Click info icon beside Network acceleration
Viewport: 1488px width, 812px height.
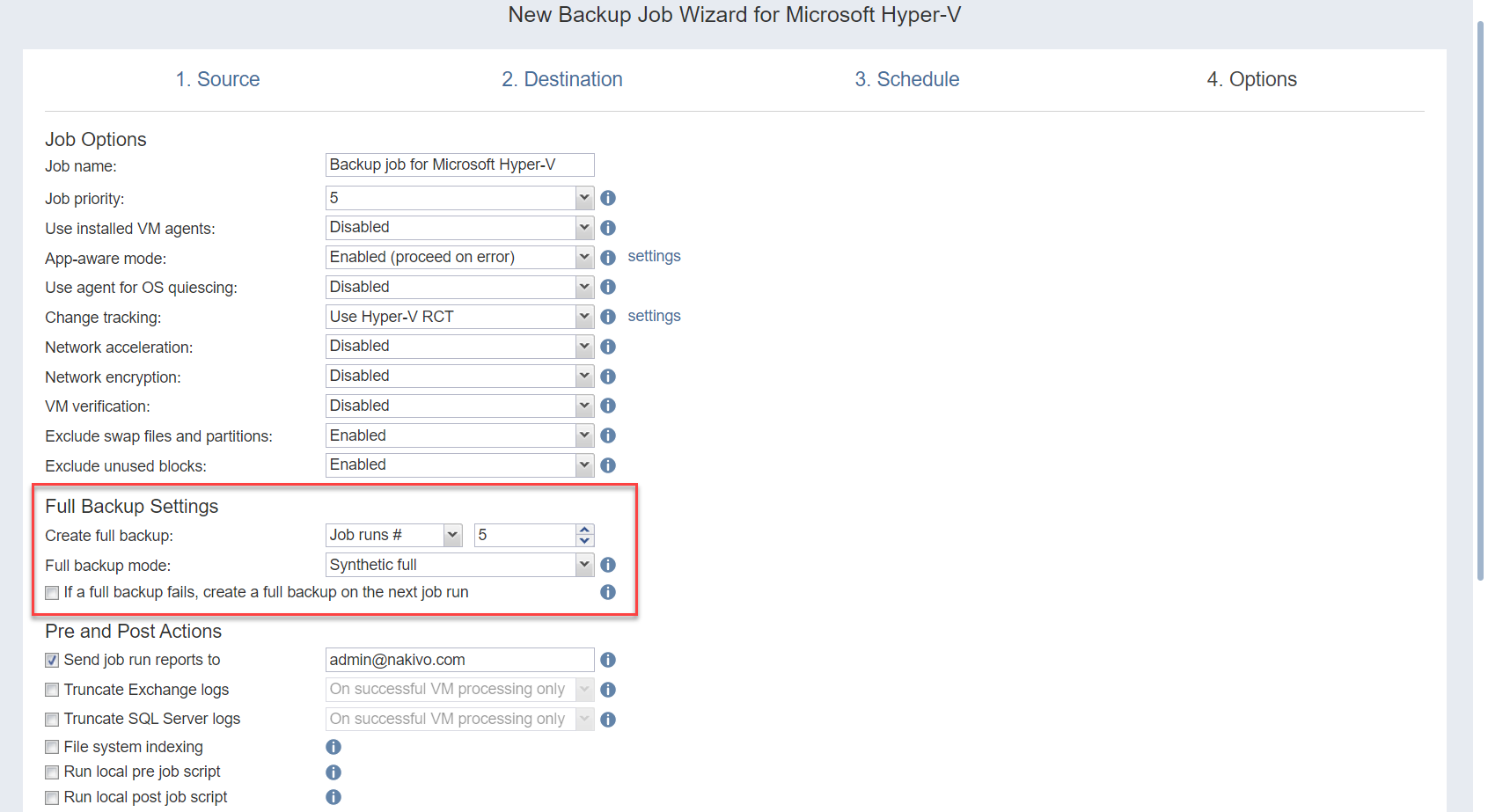pos(607,347)
